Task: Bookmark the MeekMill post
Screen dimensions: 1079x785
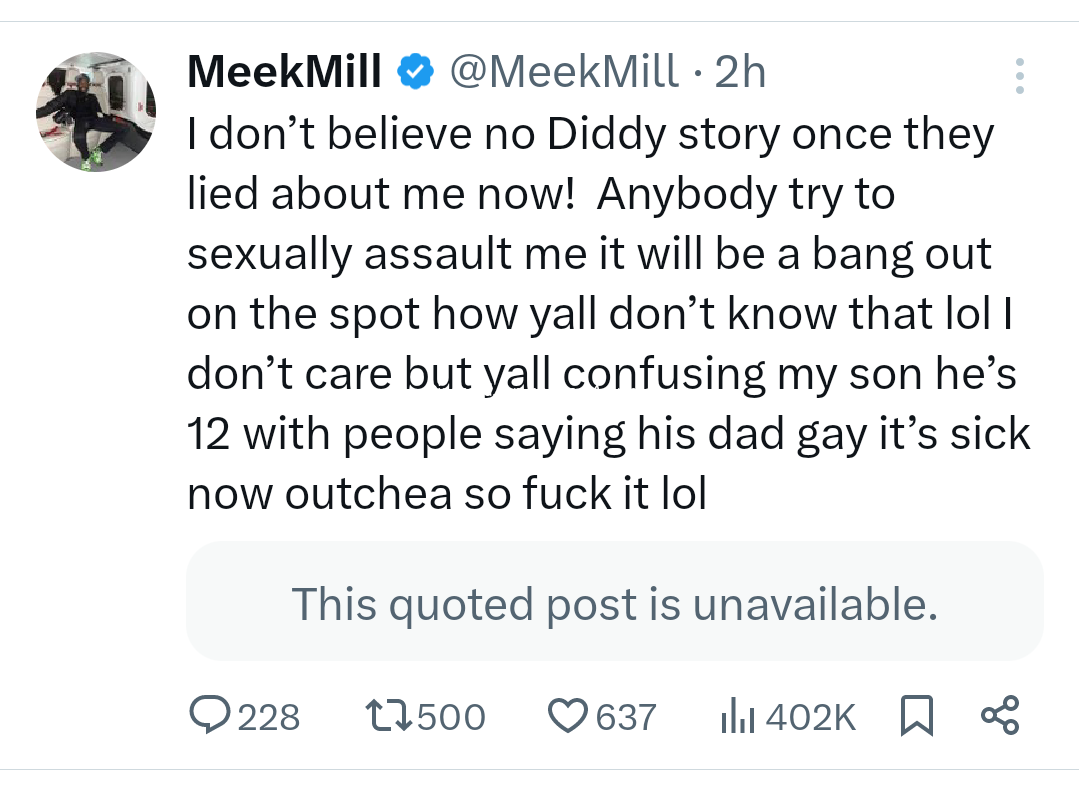Action: [916, 716]
